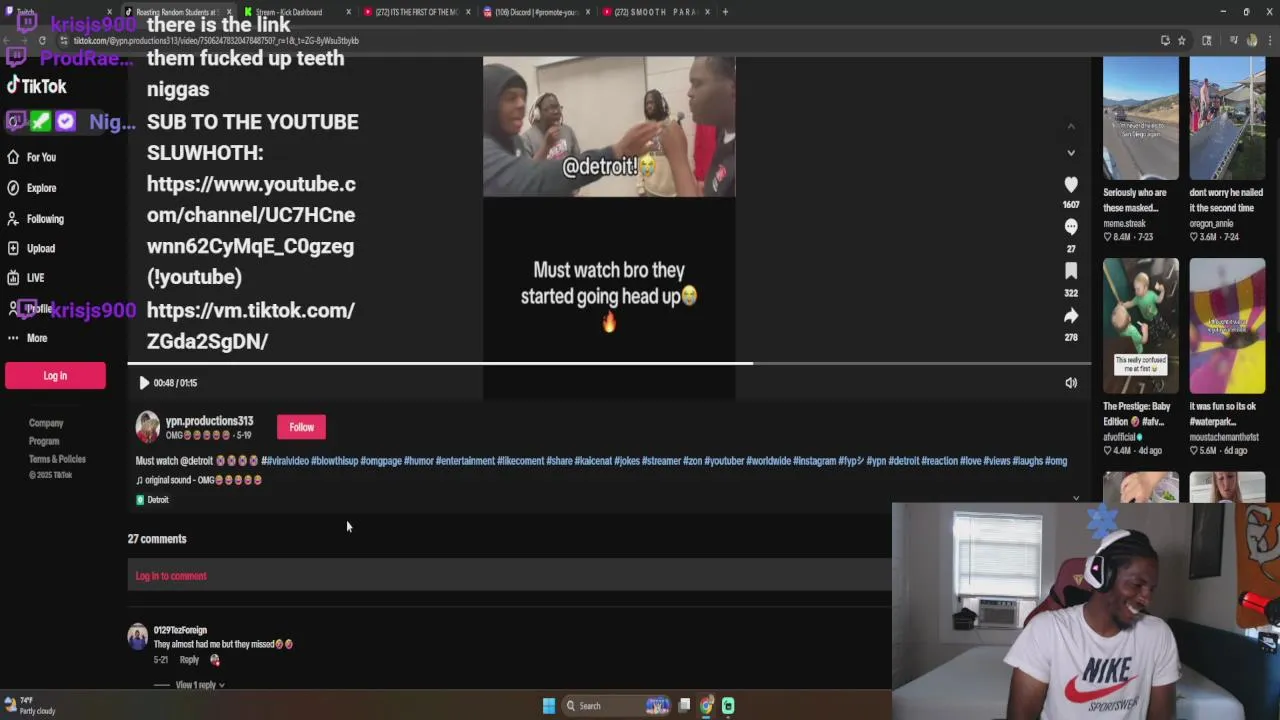
Task: Open the 'dont worry he nailed it' video thumbnail
Action: (x=1227, y=118)
